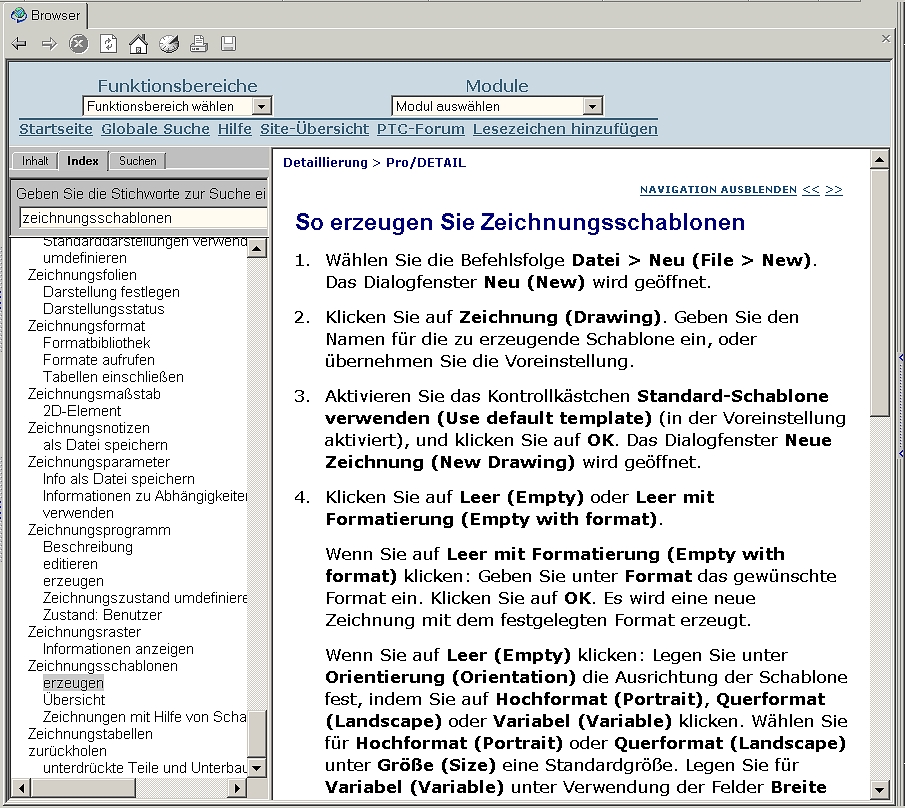Open the Pro/DETAIL breadcrumb link
The width and height of the screenshot is (905, 808).
[426, 163]
